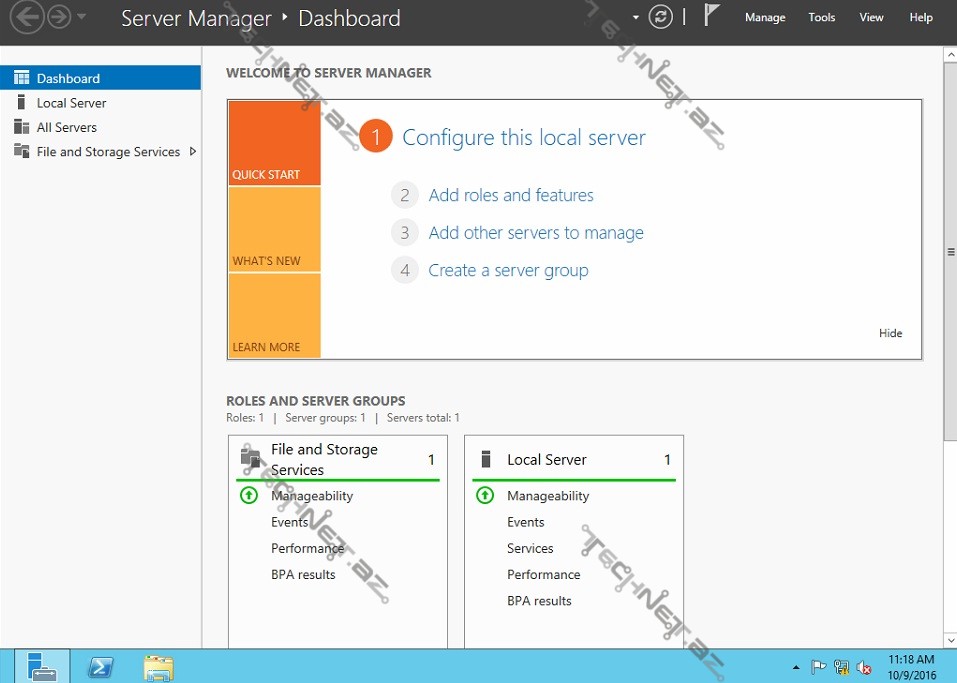Refresh the Server Manager dashboard

click(660, 17)
